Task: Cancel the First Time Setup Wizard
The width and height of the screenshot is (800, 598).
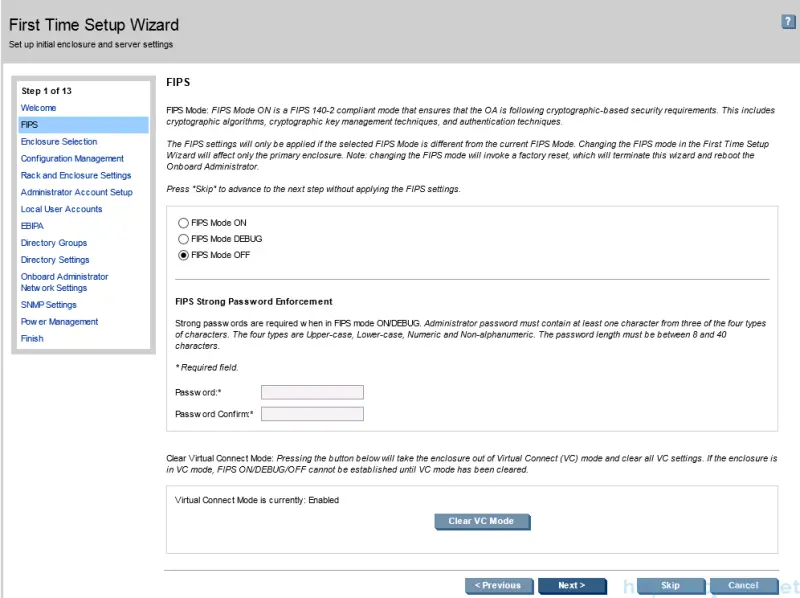Action: (743, 585)
